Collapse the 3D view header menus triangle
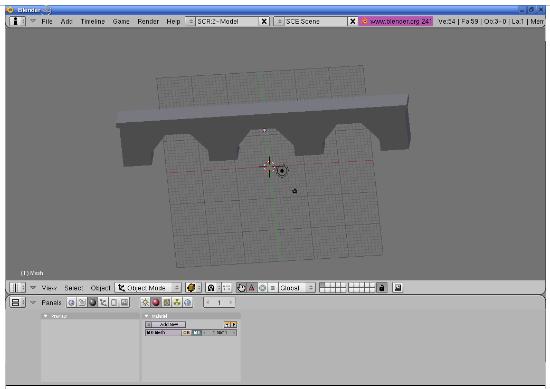The image size is (550, 389). click(x=33, y=287)
